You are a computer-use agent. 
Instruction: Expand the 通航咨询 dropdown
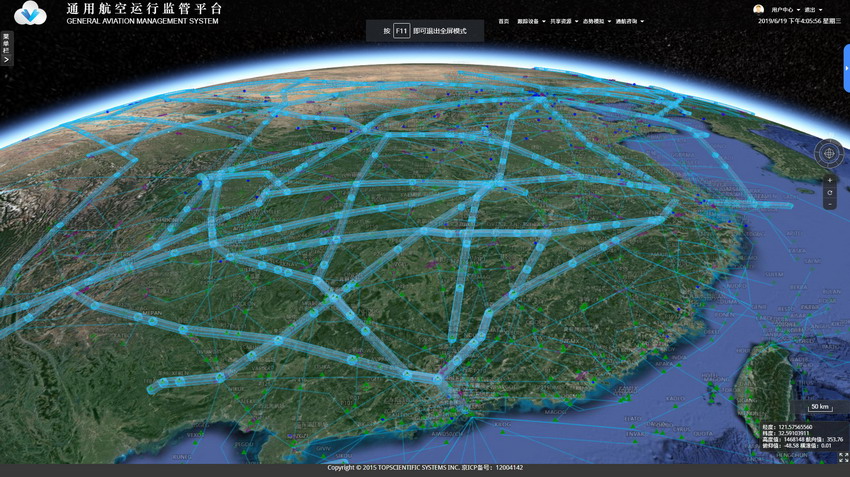629,21
